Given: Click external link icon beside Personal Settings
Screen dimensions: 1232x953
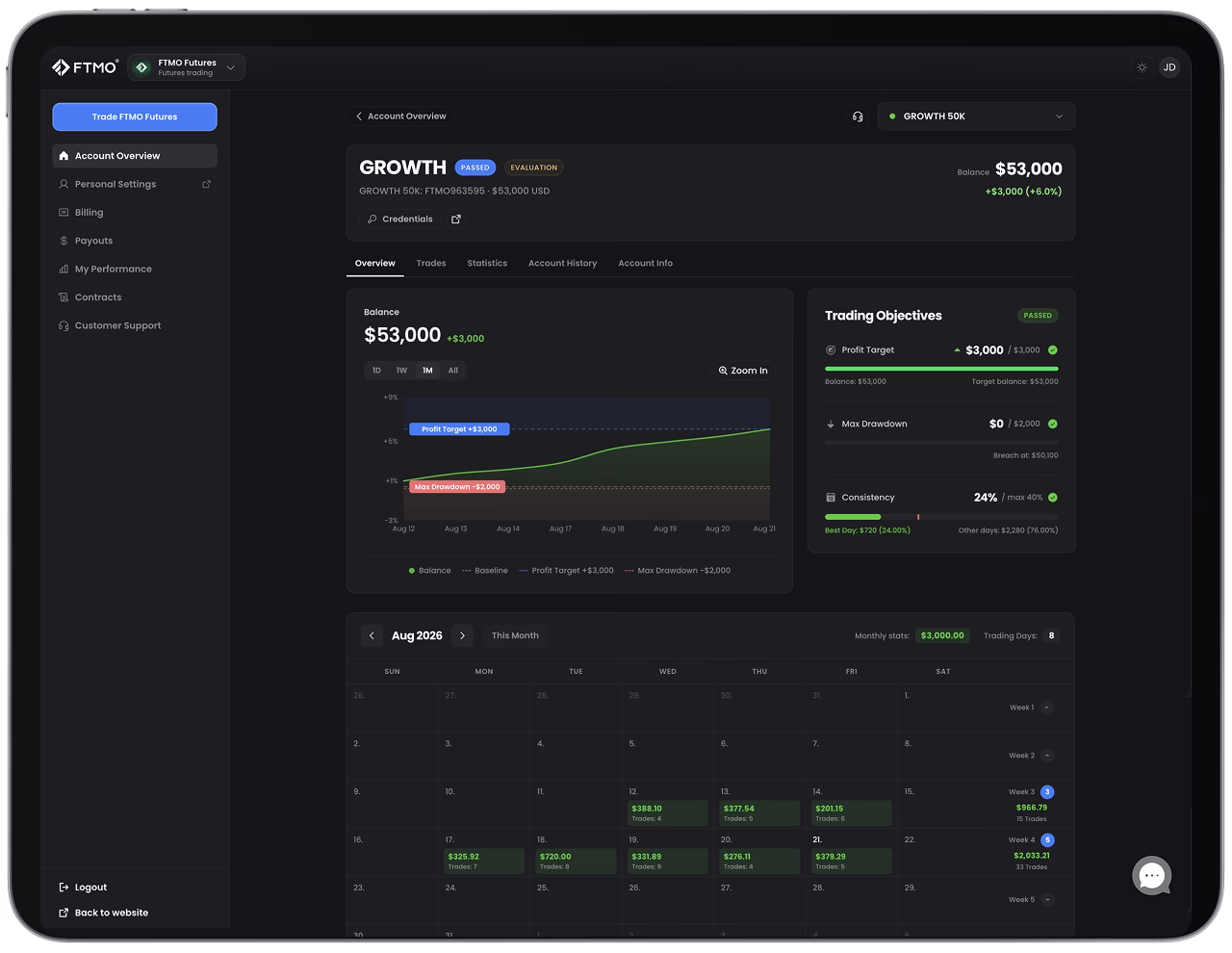Looking at the screenshot, I should (x=206, y=184).
